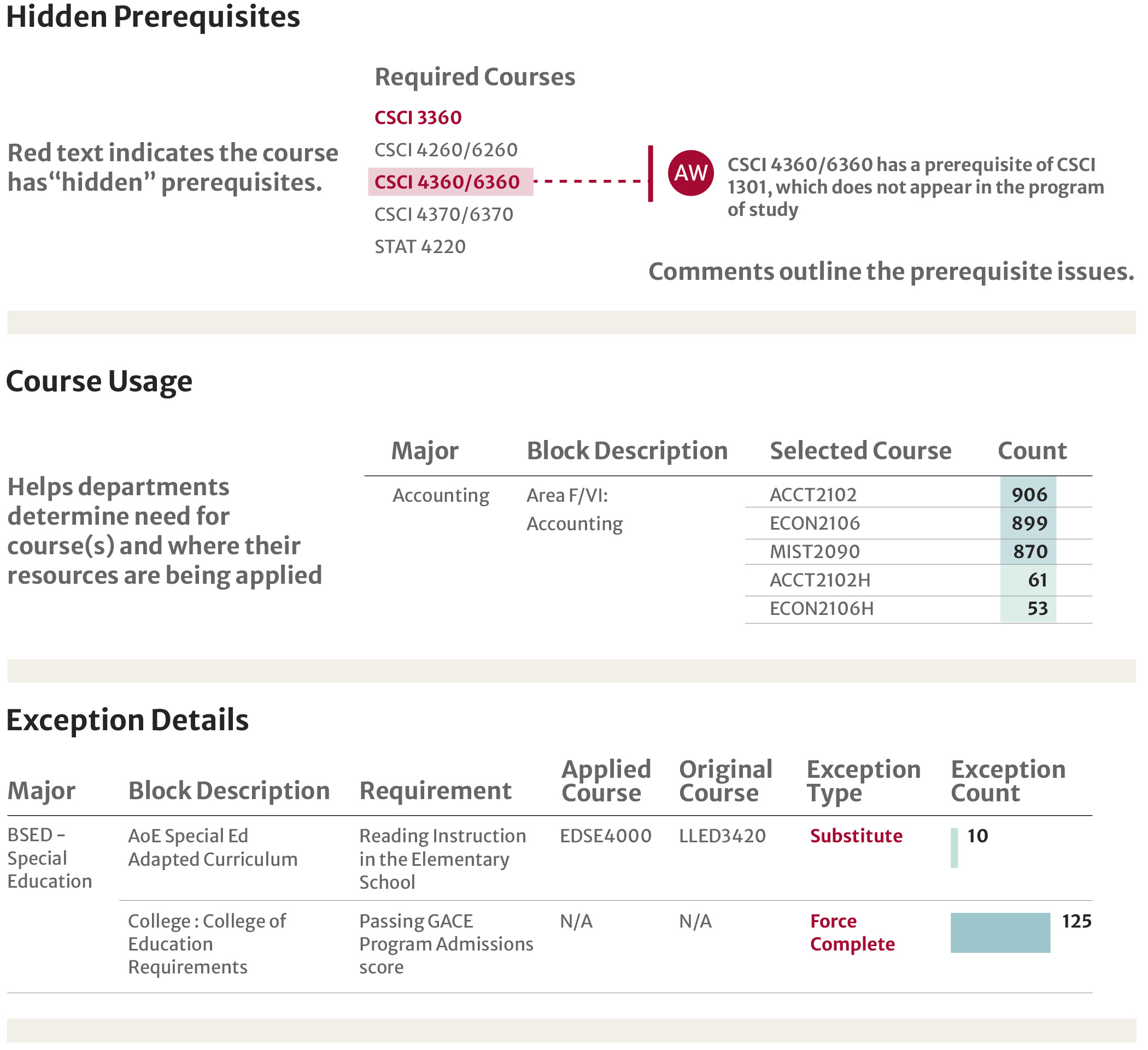Click the 125 exception count bar

click(x=1000, y=932)
